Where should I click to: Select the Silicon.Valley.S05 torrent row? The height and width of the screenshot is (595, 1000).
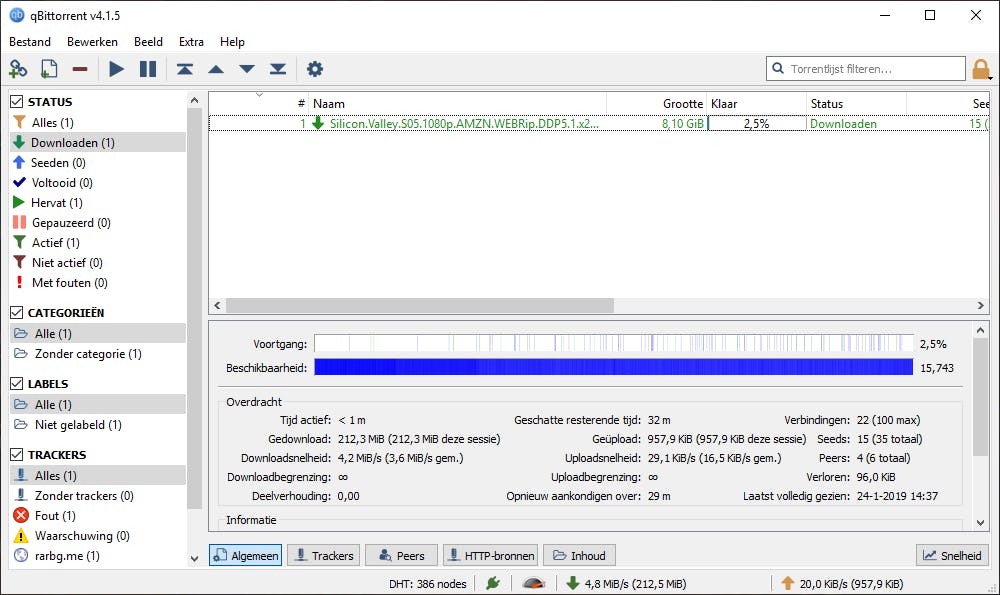click(599, 123)
